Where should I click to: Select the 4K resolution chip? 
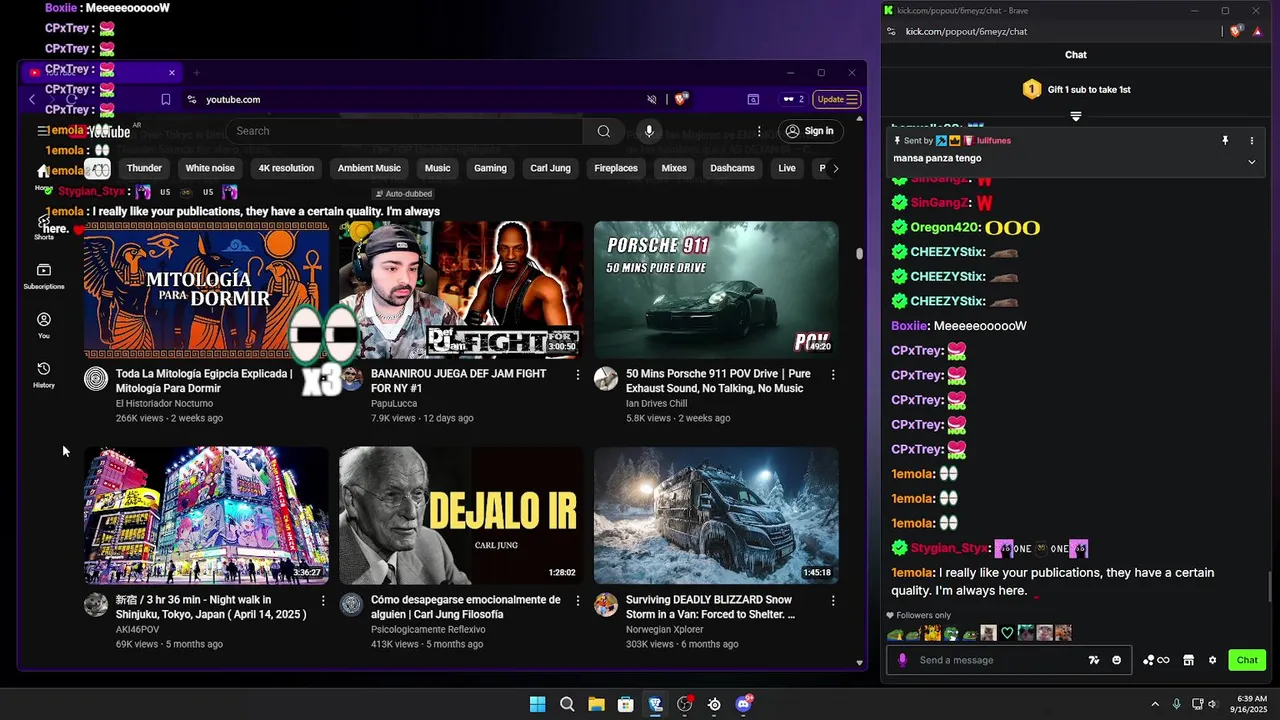click(286, 168)
